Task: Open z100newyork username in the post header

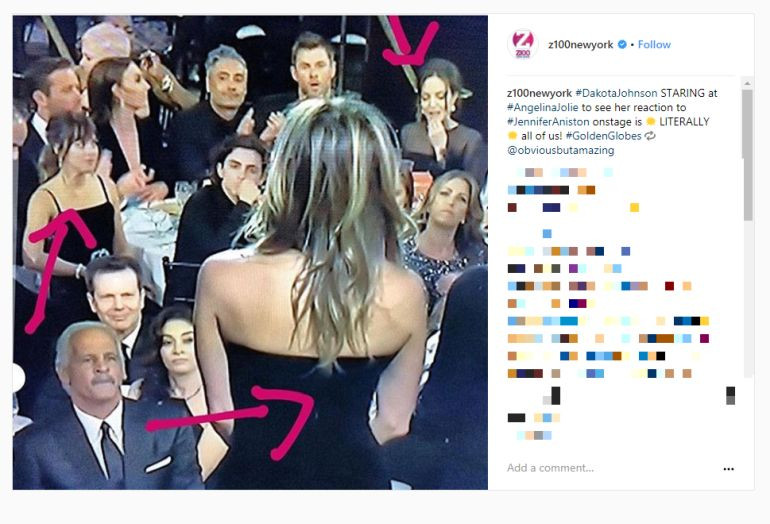Action: click(x=580, y=45)
